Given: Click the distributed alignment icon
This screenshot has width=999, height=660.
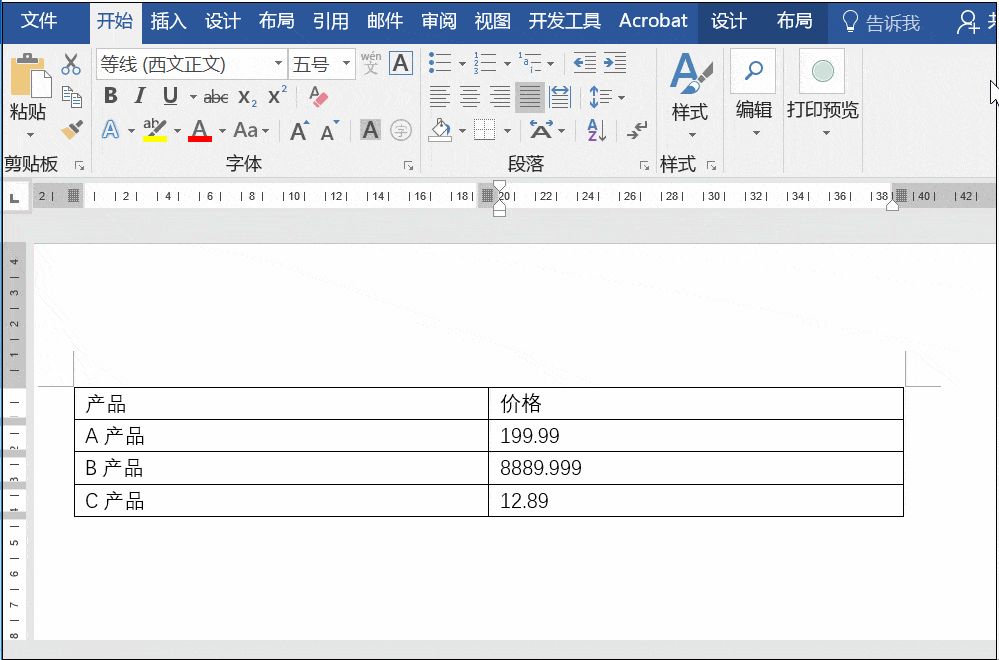Looking at the screenshot, I should (x=559, y=97).
